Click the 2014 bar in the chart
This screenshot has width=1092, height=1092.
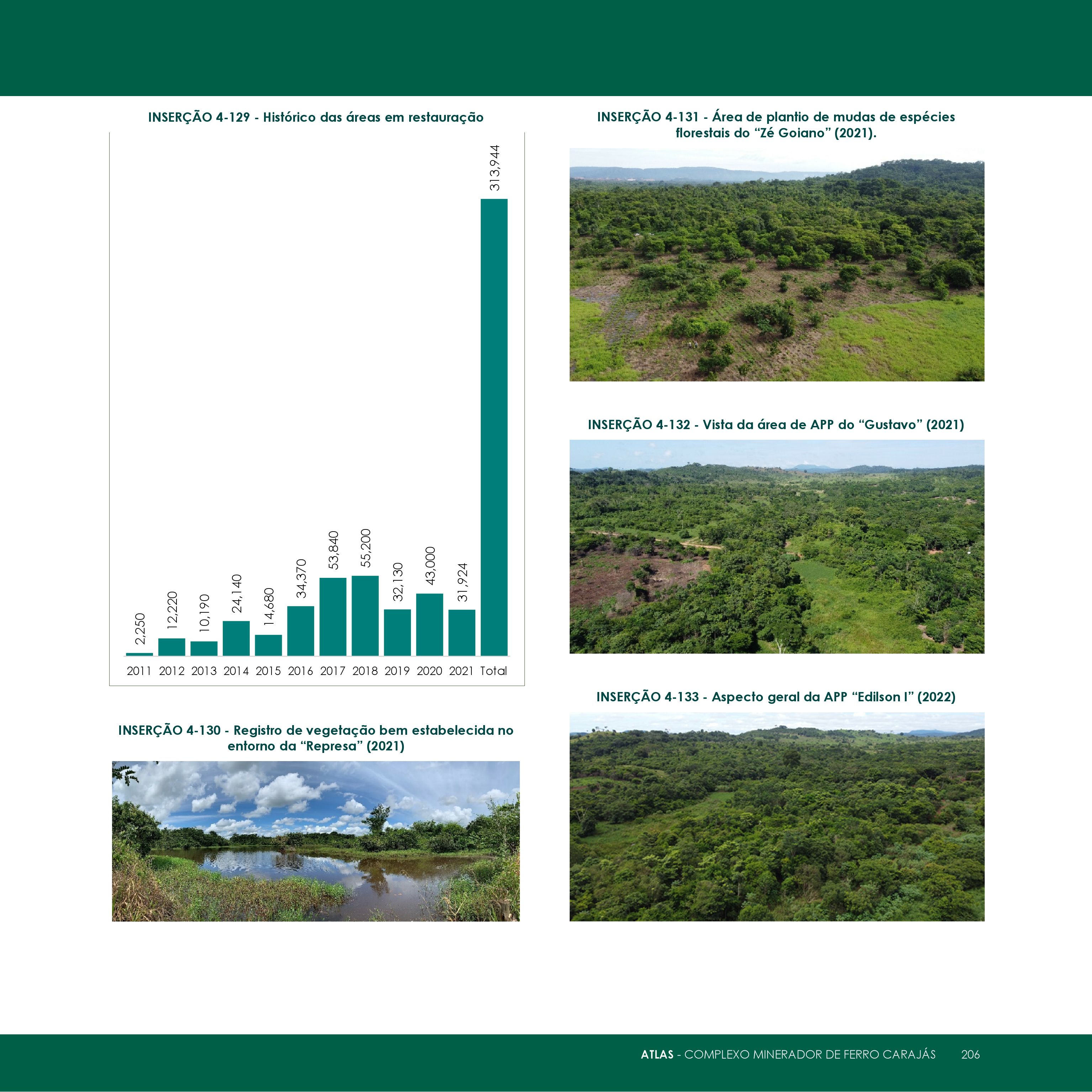coord(236,638)
